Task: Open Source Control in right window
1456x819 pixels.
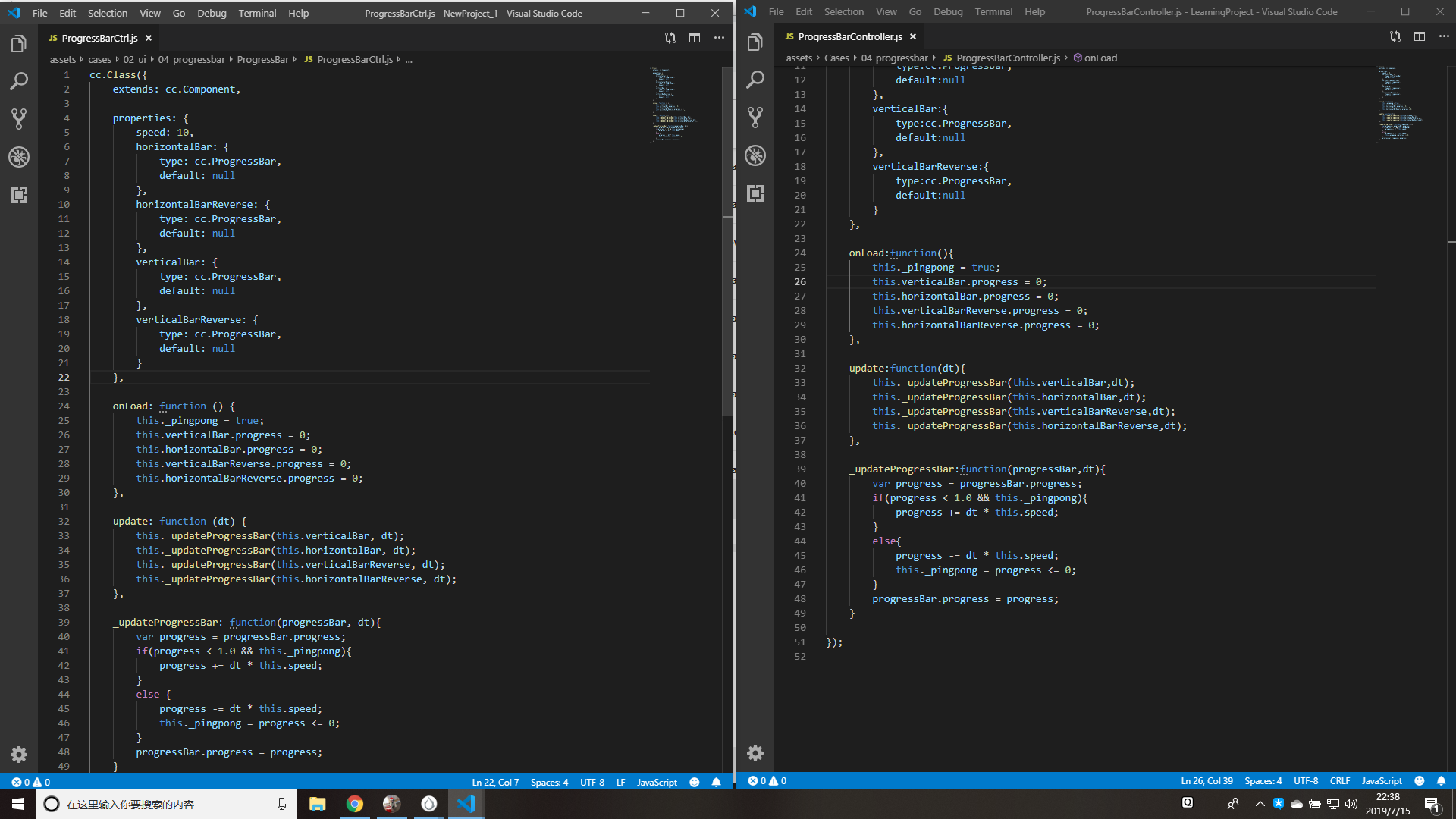Action: pyautogui.click(x=755, y=117)
